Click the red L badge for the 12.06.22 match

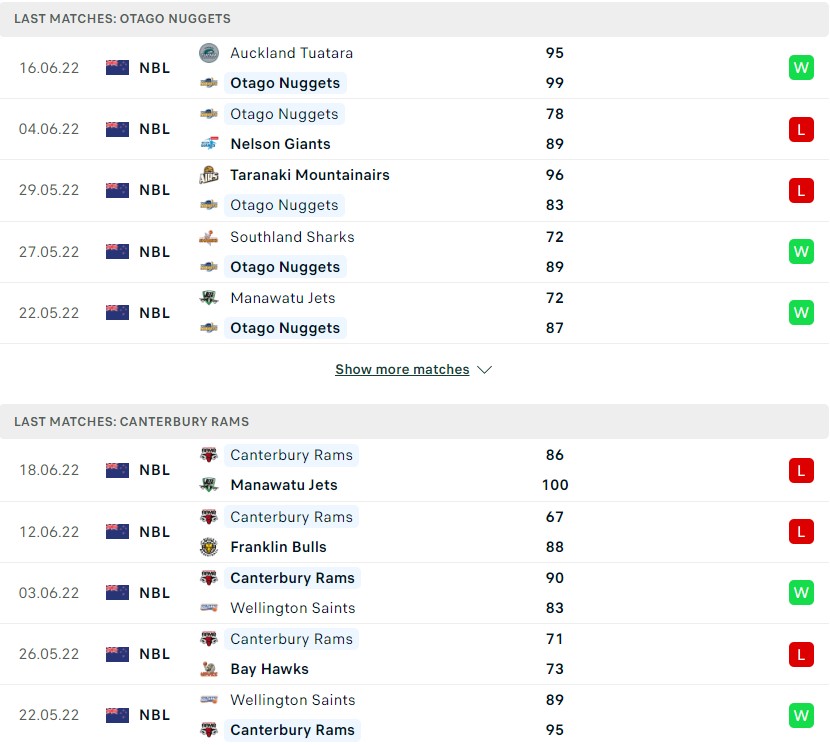801,532
